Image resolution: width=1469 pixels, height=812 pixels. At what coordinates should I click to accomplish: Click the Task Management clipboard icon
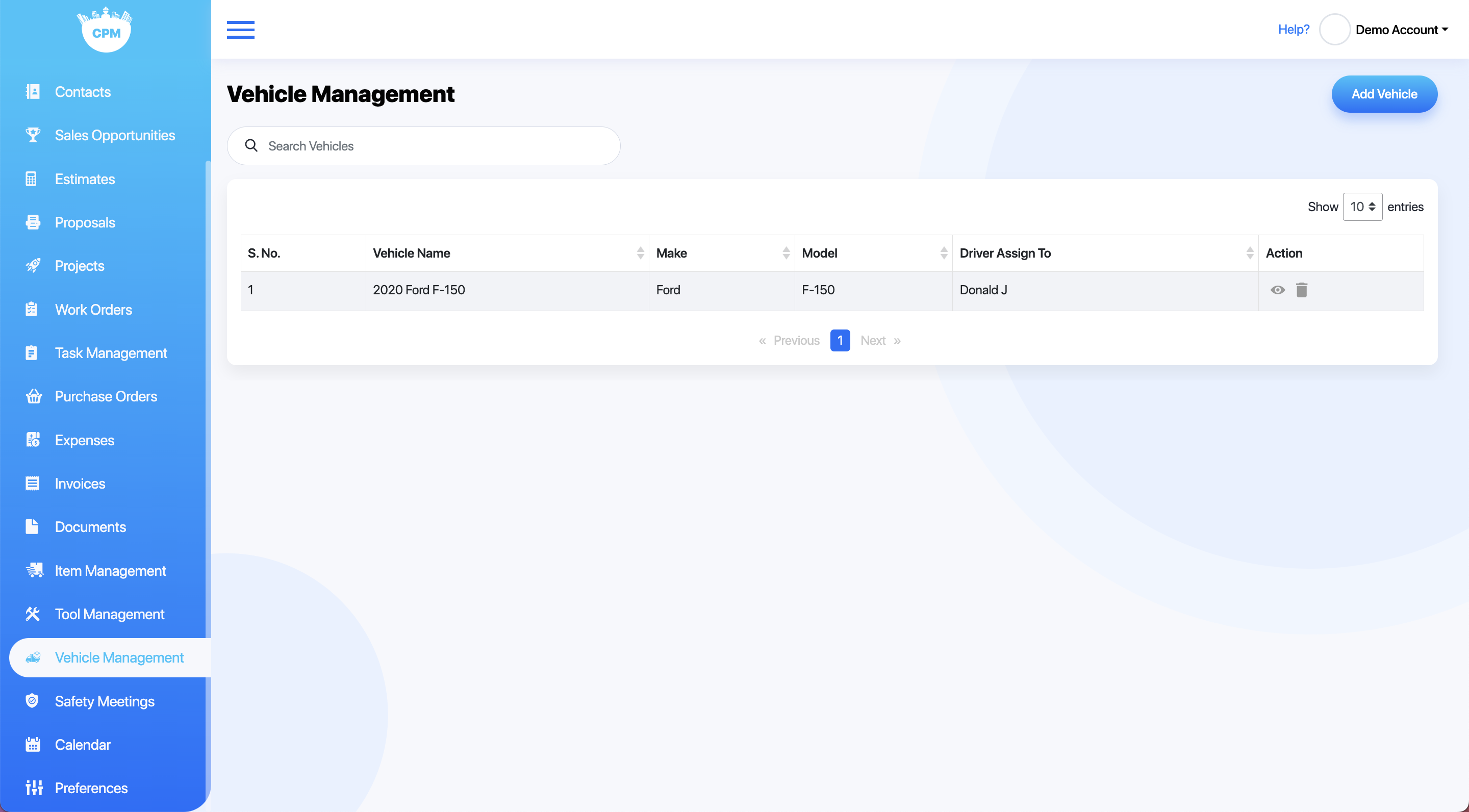tap(31, 352)
